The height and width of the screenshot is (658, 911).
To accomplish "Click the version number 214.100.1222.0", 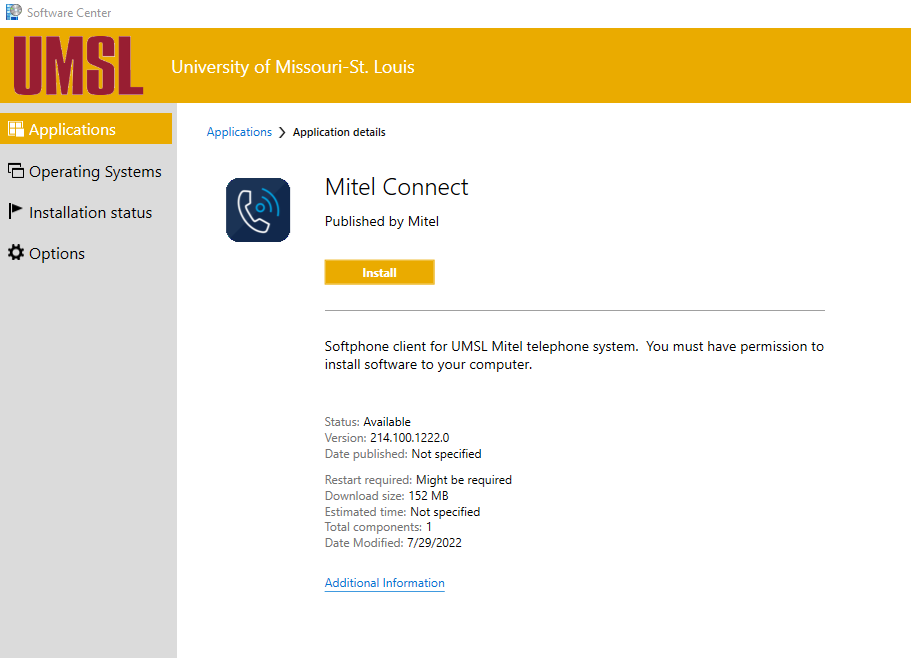I will pyautogui.click(x=410, y=438).
